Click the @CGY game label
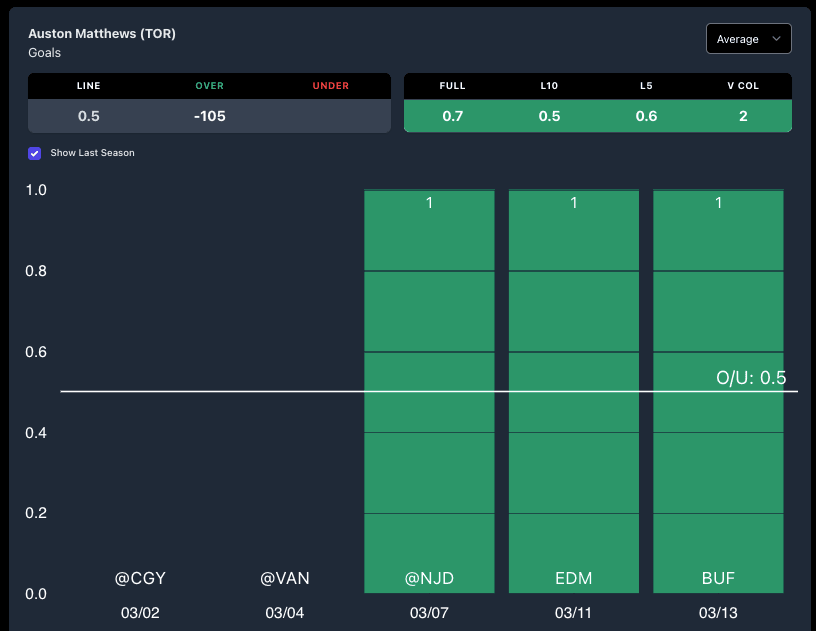 pos(140,578)
